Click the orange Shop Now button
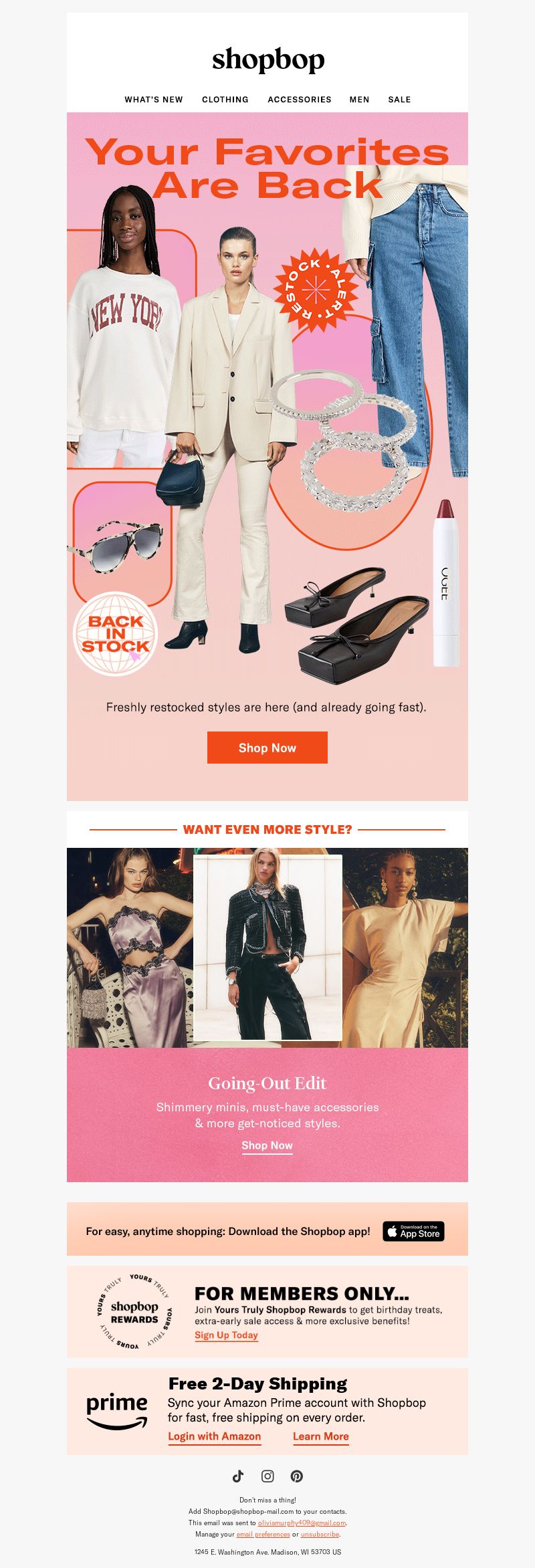The width and height of the screenshot is (535, 1568). click(267, 748)
